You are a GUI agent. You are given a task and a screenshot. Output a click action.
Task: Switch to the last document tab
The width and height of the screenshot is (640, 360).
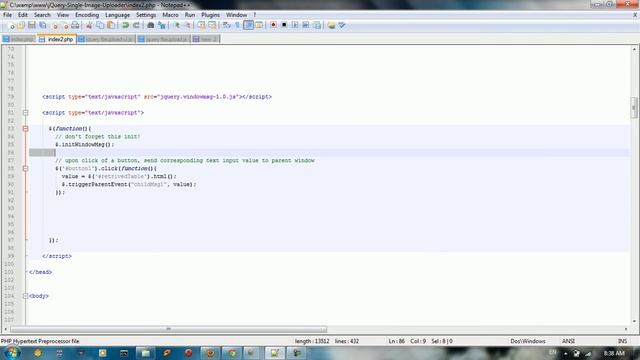(x=206, y=39)
